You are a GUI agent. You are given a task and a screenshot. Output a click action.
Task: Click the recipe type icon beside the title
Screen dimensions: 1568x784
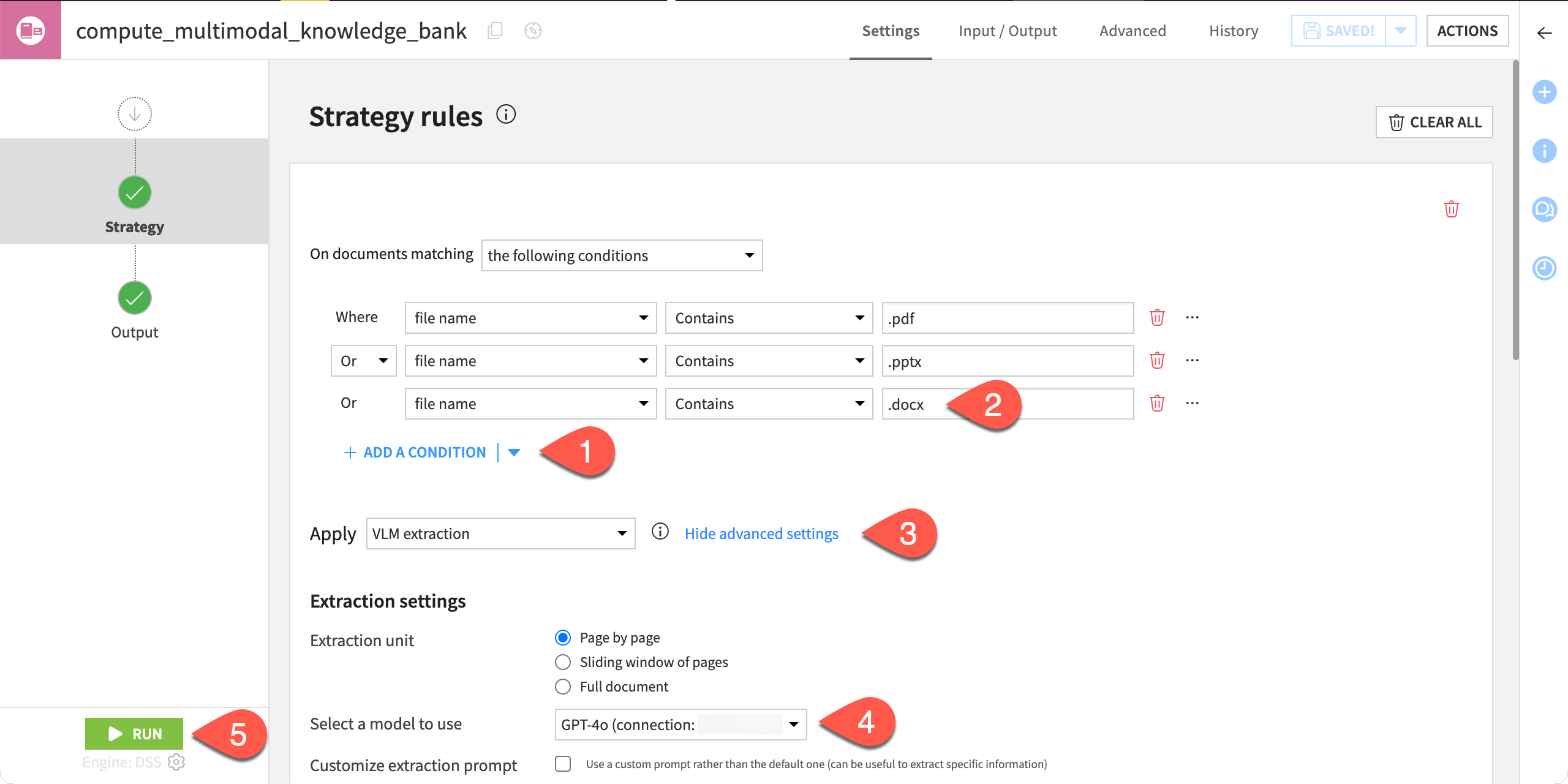coord(31,30)
